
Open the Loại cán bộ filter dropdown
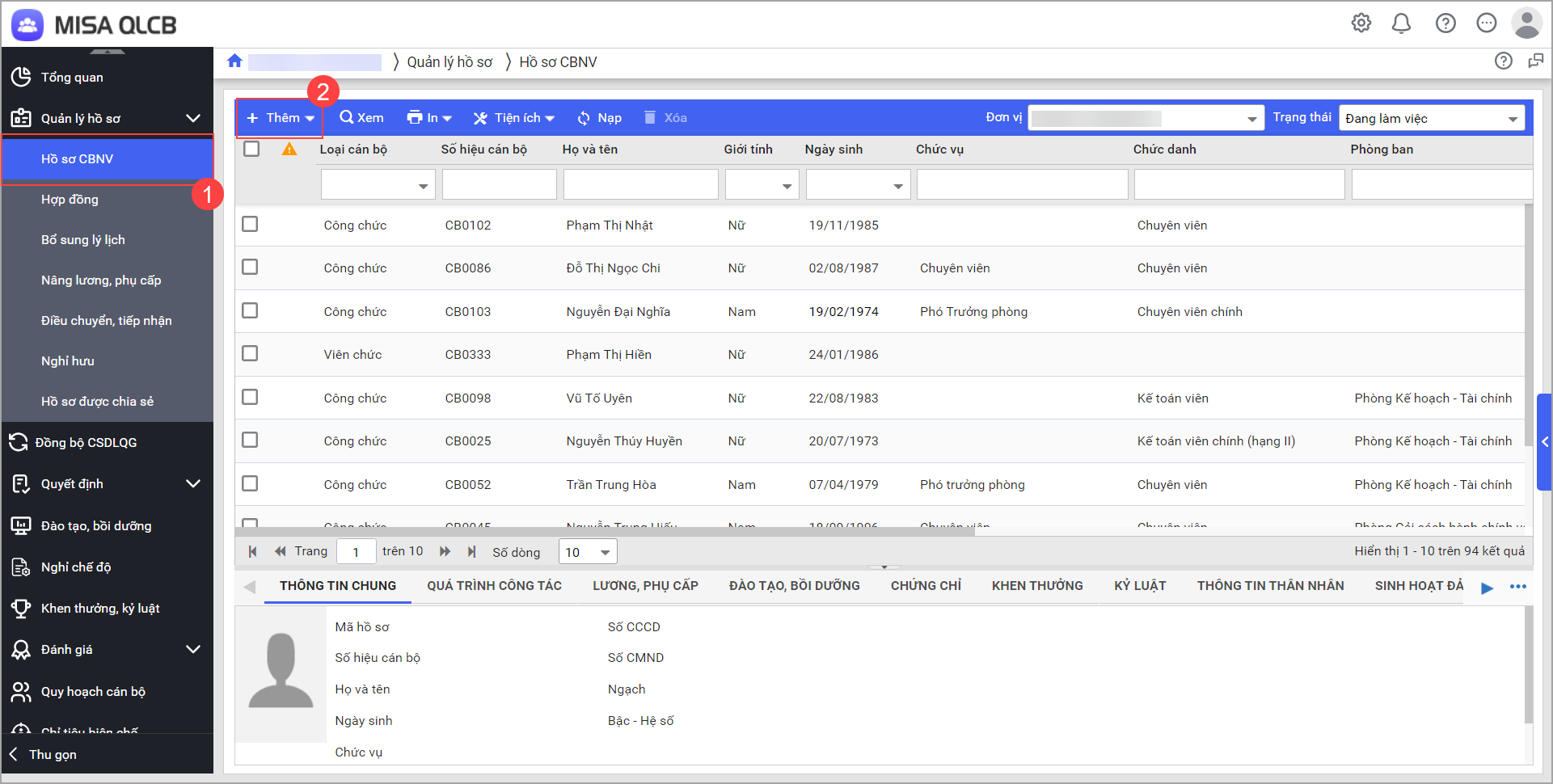[378, 185]
